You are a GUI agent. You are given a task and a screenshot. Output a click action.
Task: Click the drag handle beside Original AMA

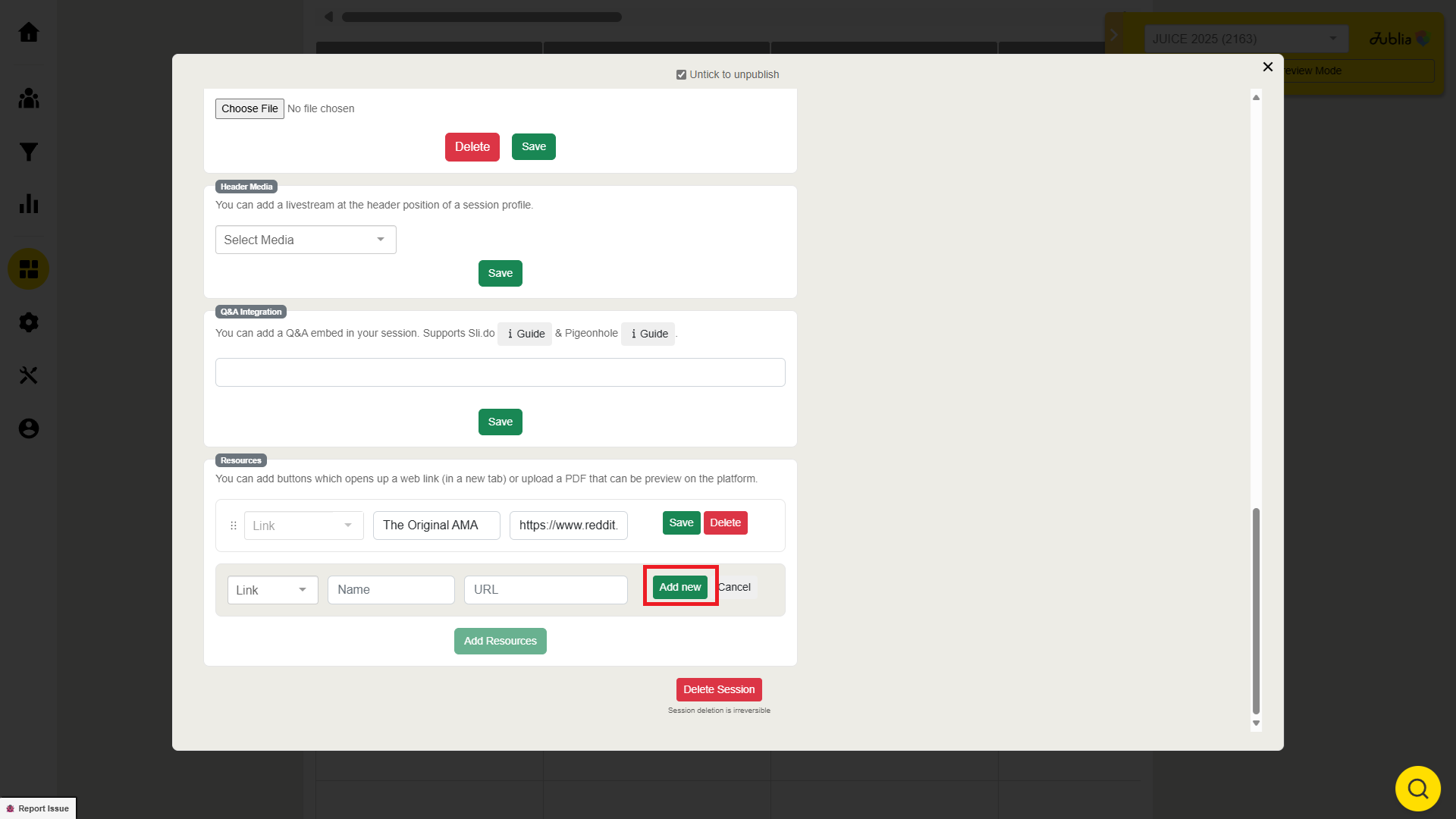tap(234, 526)
